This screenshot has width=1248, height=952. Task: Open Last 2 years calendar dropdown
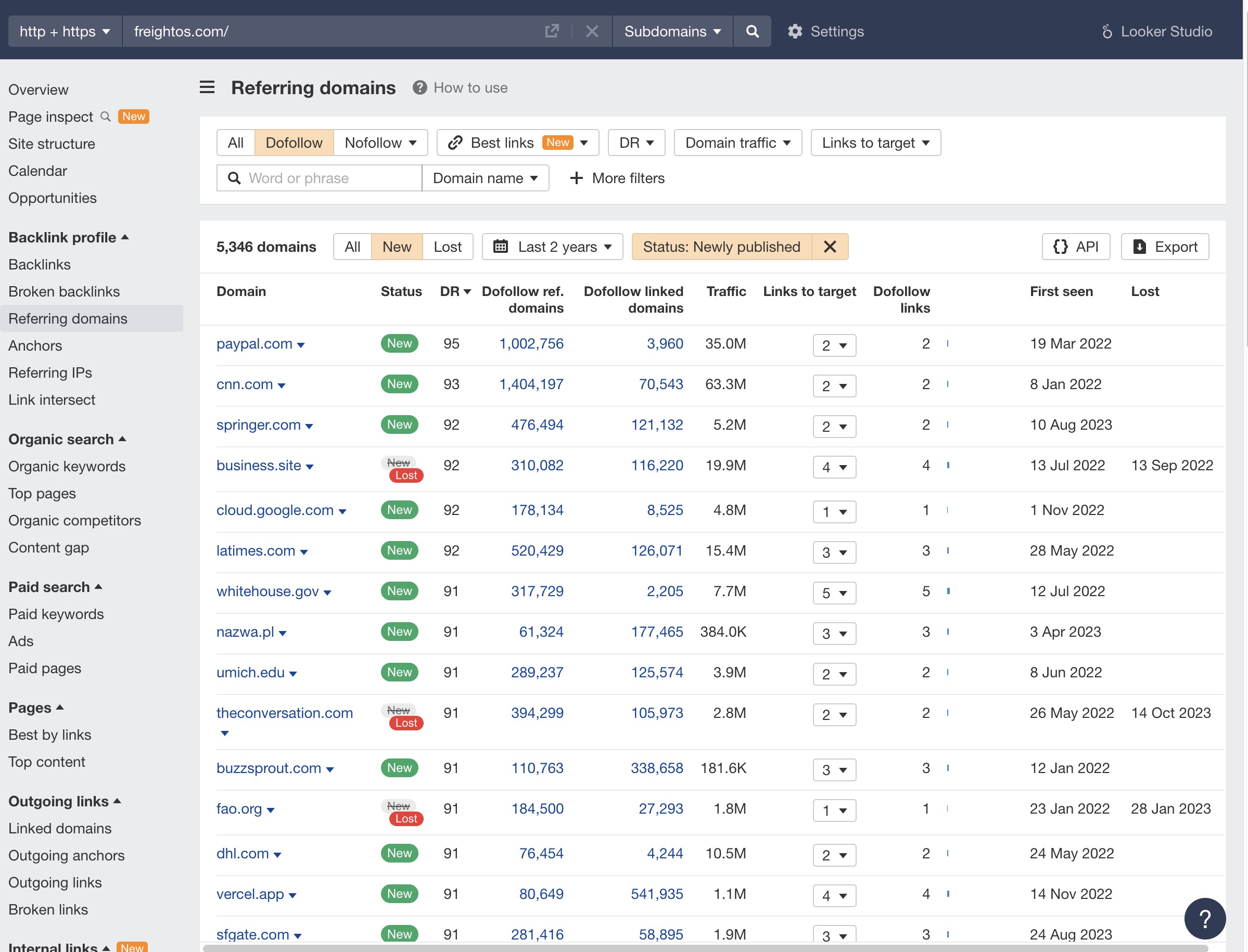(x=552, y=247)
